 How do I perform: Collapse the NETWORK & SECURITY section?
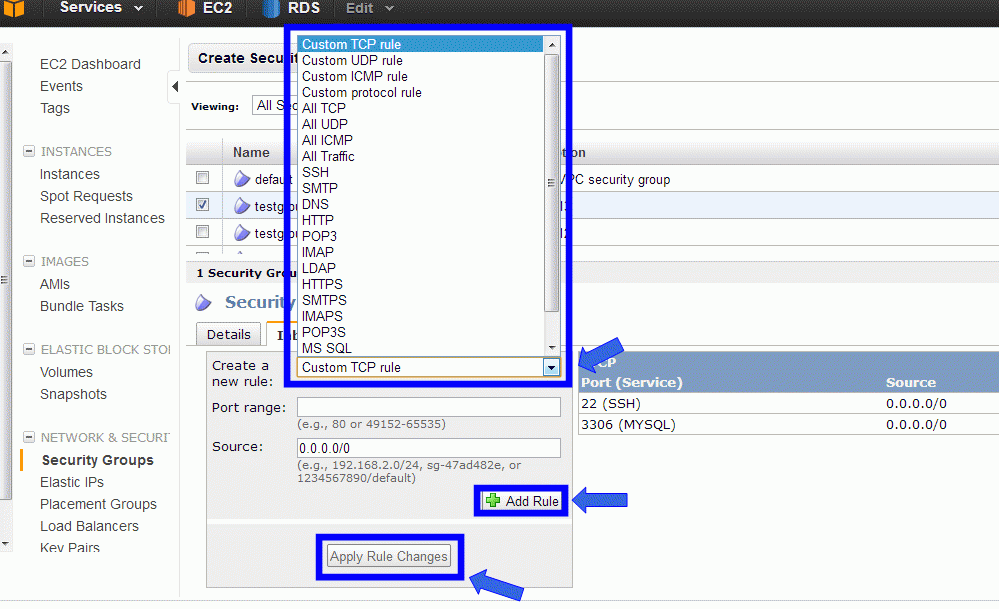29,437
